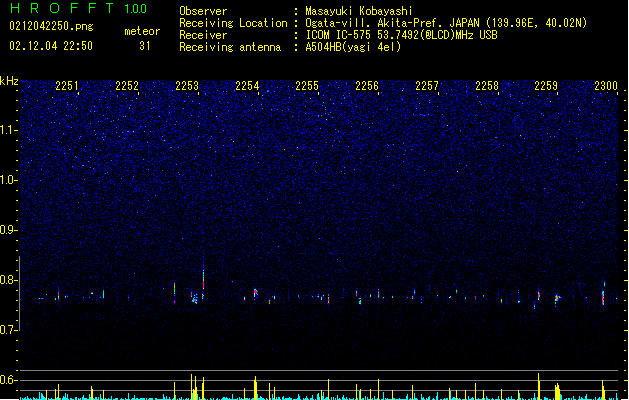Click the 2300 time marker

606,86
